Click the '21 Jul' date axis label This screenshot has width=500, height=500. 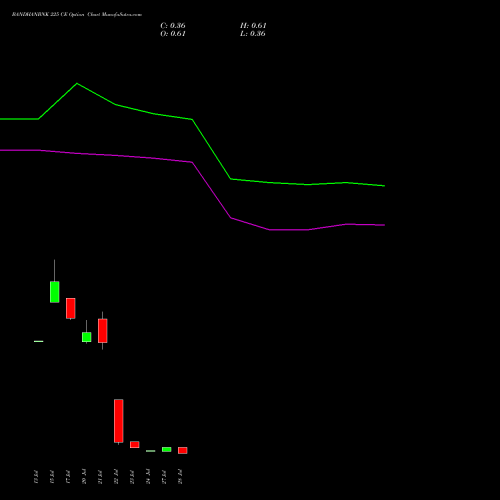coord(100,477)
